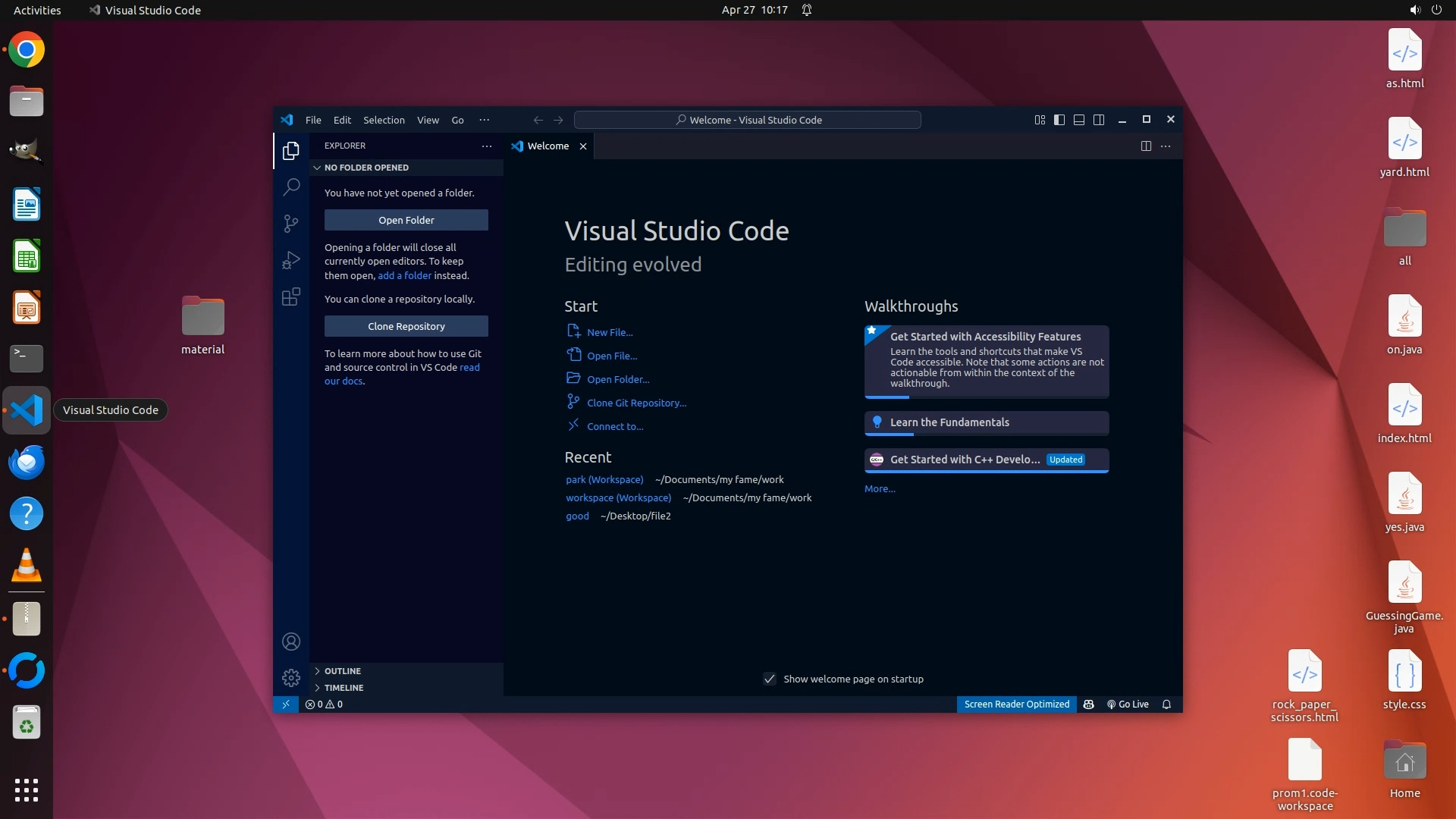
Task: Select the Welcome tab
Action: tap(548, 146)
